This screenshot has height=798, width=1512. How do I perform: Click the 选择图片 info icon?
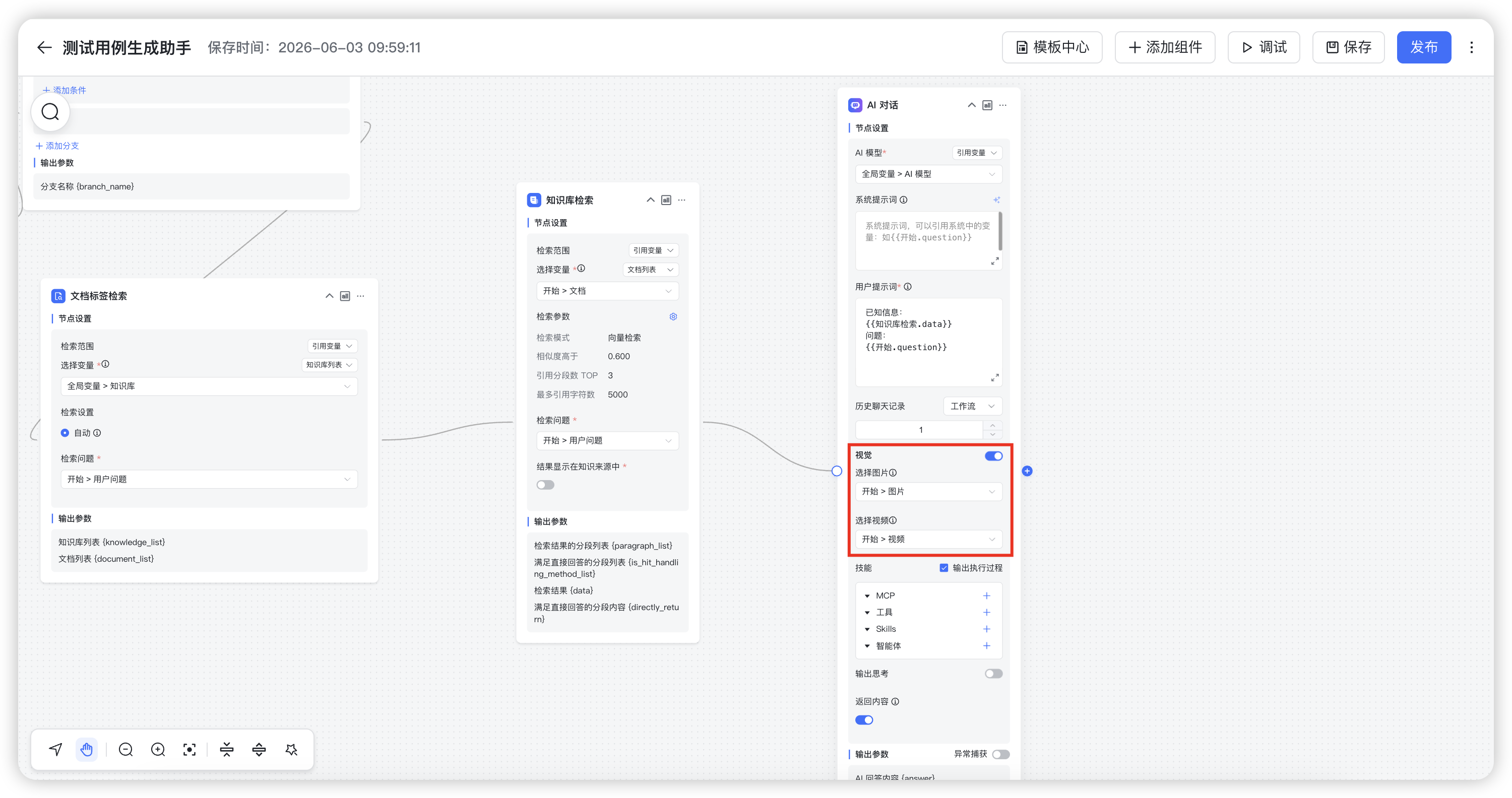coord(893,473)
